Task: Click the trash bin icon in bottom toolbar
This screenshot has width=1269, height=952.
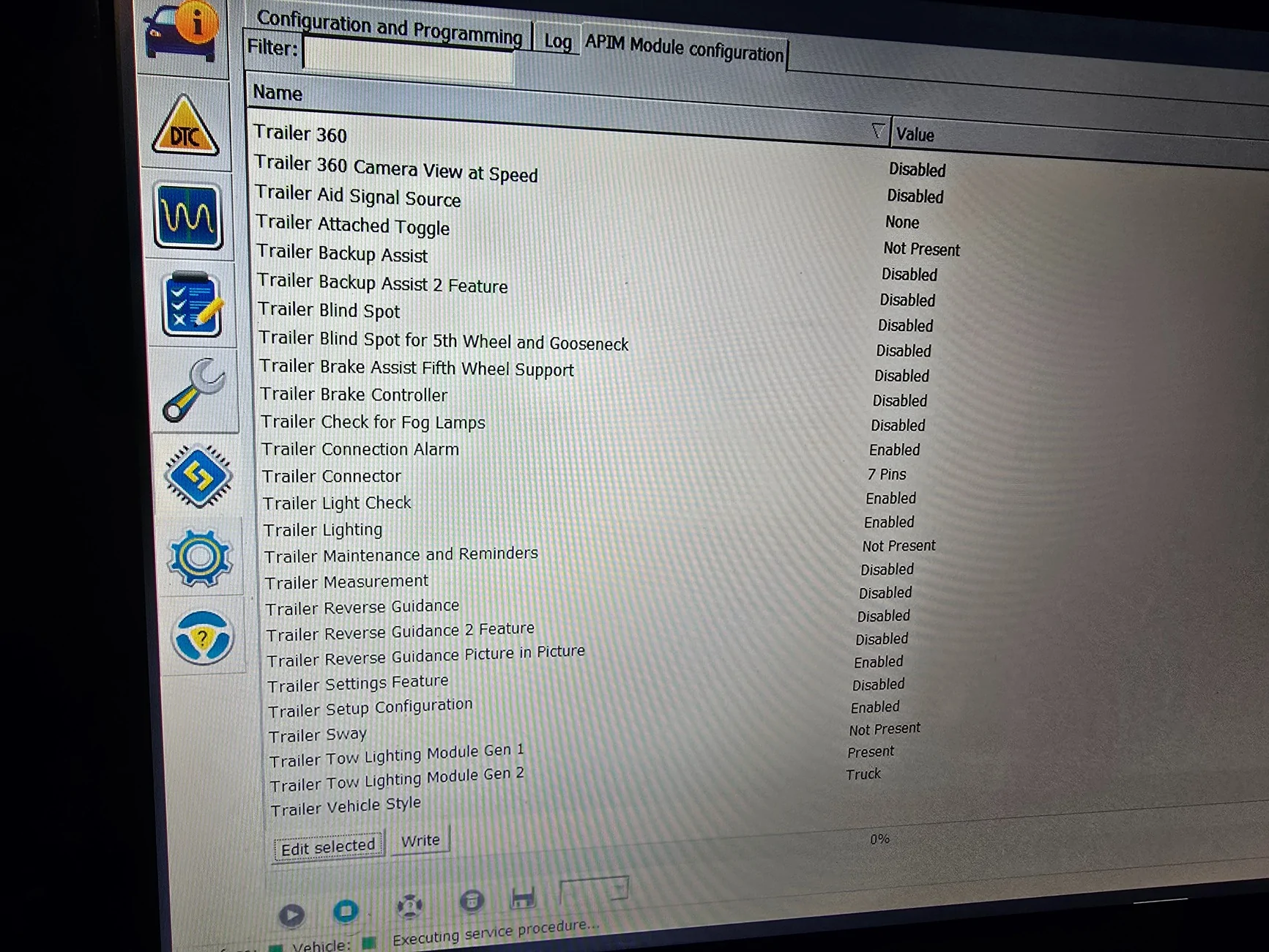Action: coord(472,901)
